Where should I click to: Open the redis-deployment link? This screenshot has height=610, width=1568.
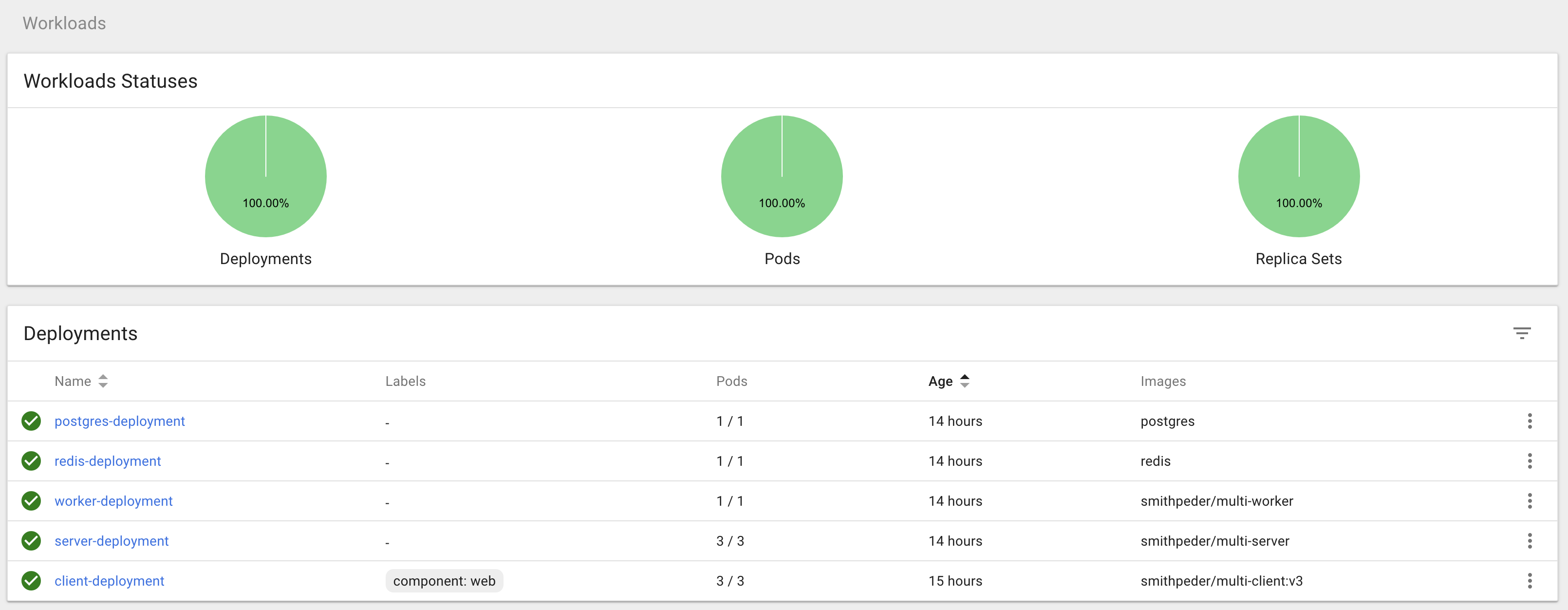pyautogui.click(x=108, y=461)
